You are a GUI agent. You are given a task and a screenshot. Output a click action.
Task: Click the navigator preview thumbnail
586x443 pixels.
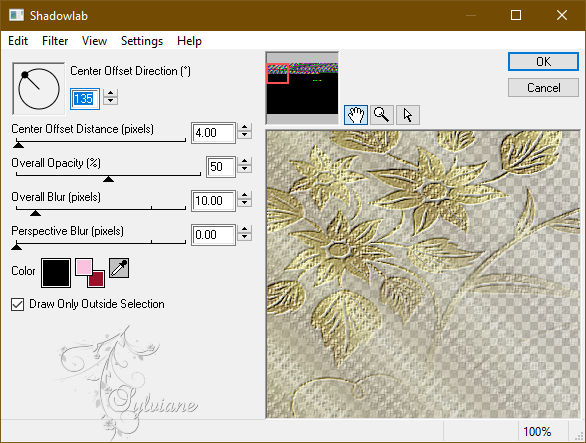(302, 88)
